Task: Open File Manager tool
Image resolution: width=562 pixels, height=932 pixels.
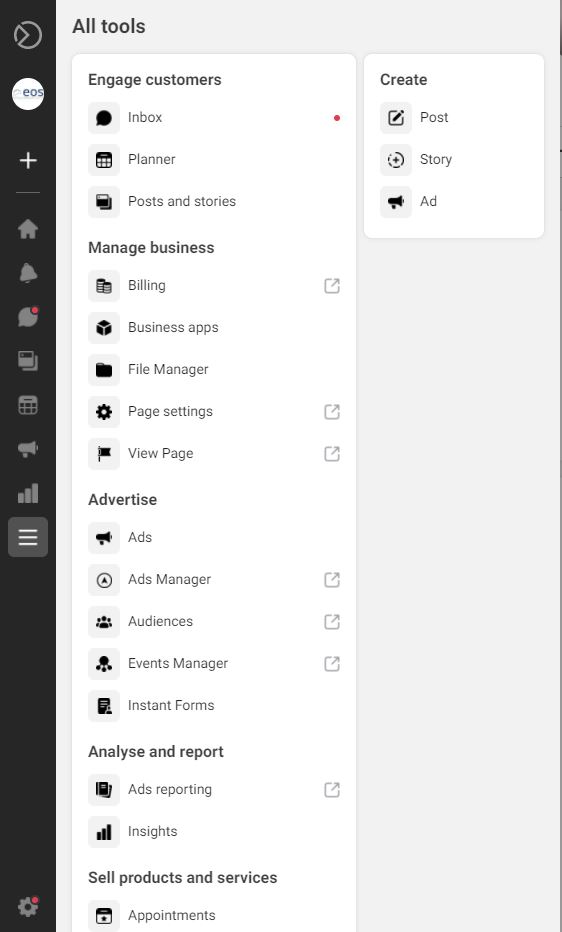Action: tap(214, 370)
